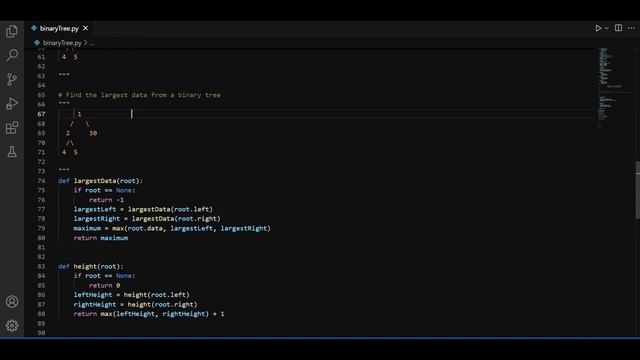Click the 'rightHeight = height(root.right)' line
This screenshot has width=640, height=360.
(x=136, y=304)
